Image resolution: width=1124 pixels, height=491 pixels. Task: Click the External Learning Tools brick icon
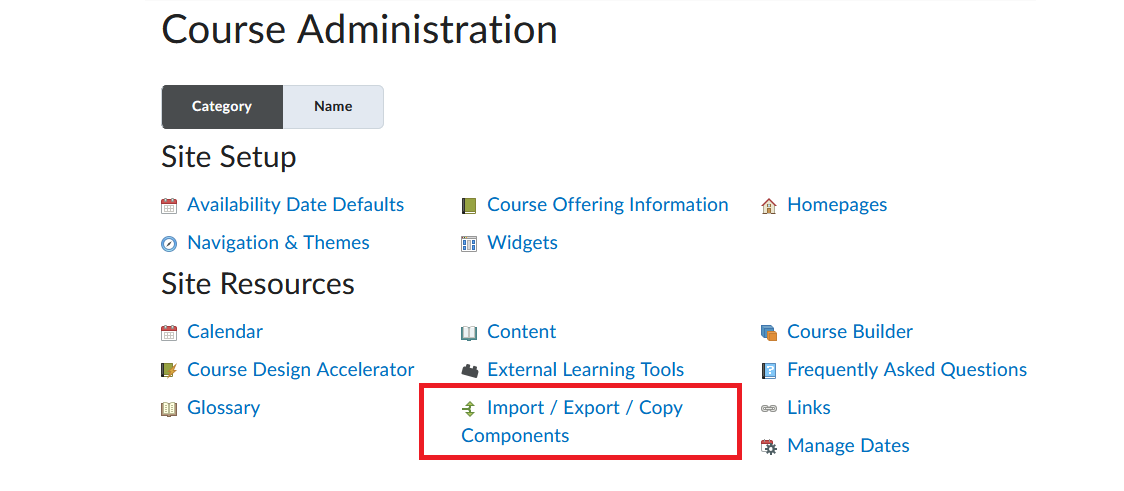pyautogui.click(x=470, y=371)
